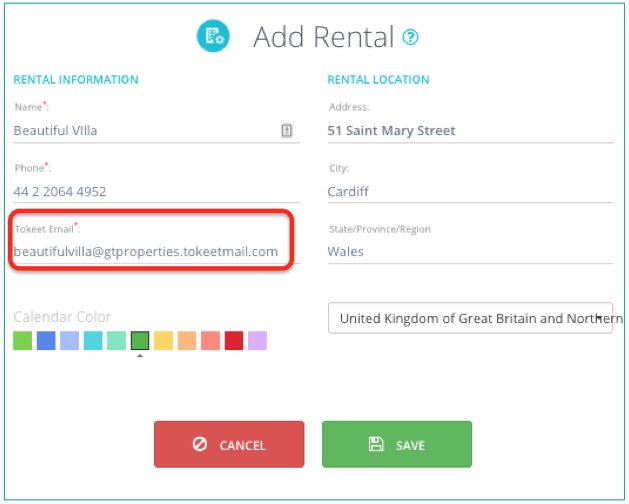The height and width of the screenshot is (504, 629).
Task: Click the teal rental building icon
Action: (x=213, y=36)
